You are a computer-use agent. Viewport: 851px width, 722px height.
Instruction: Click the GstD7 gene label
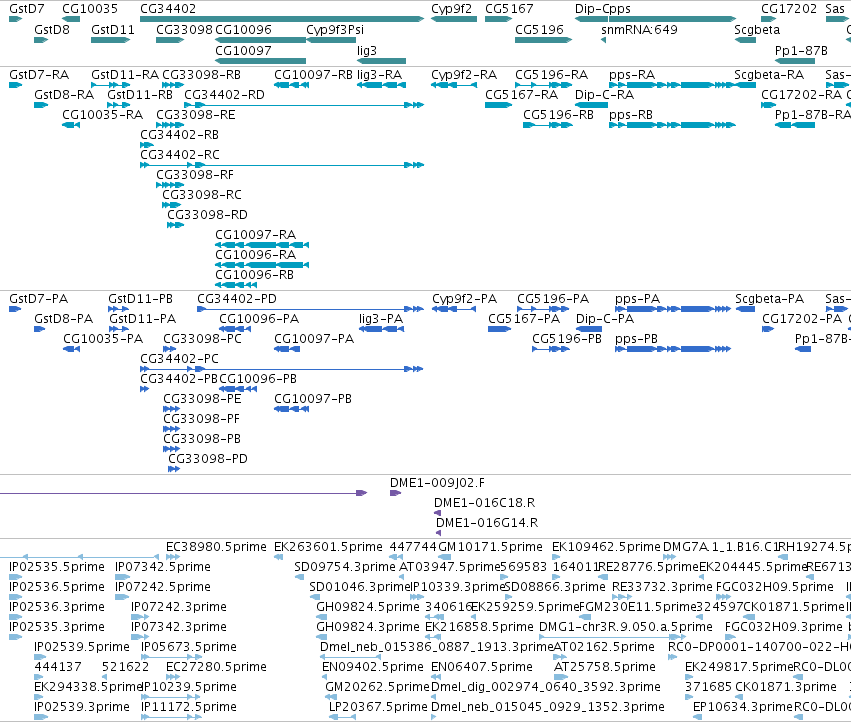pyautogui.click(x=27, y=9)
